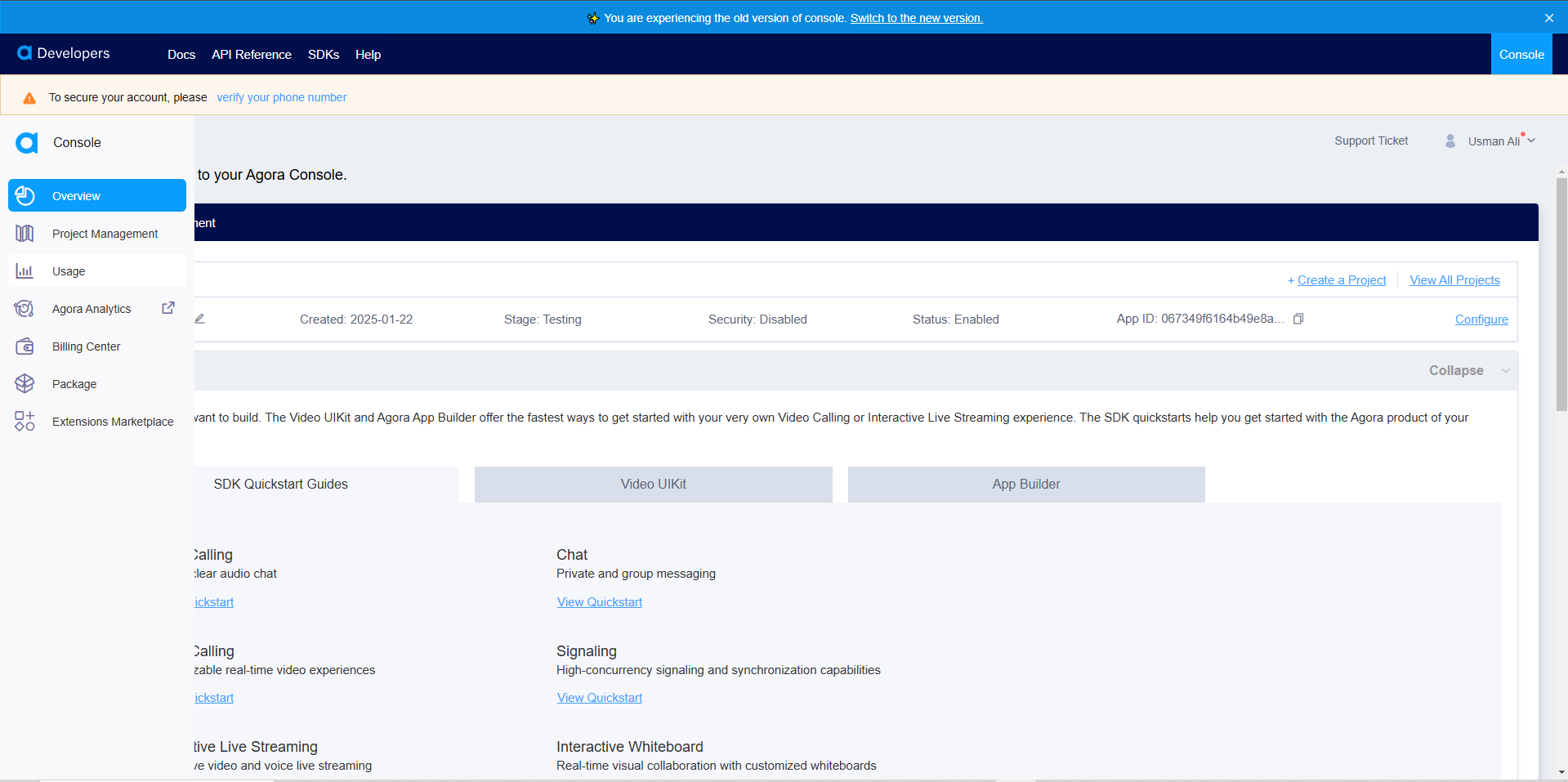Open Extensions Marketplace via its icon
This screenshot has height=782, width=1568.
point(25,421)
